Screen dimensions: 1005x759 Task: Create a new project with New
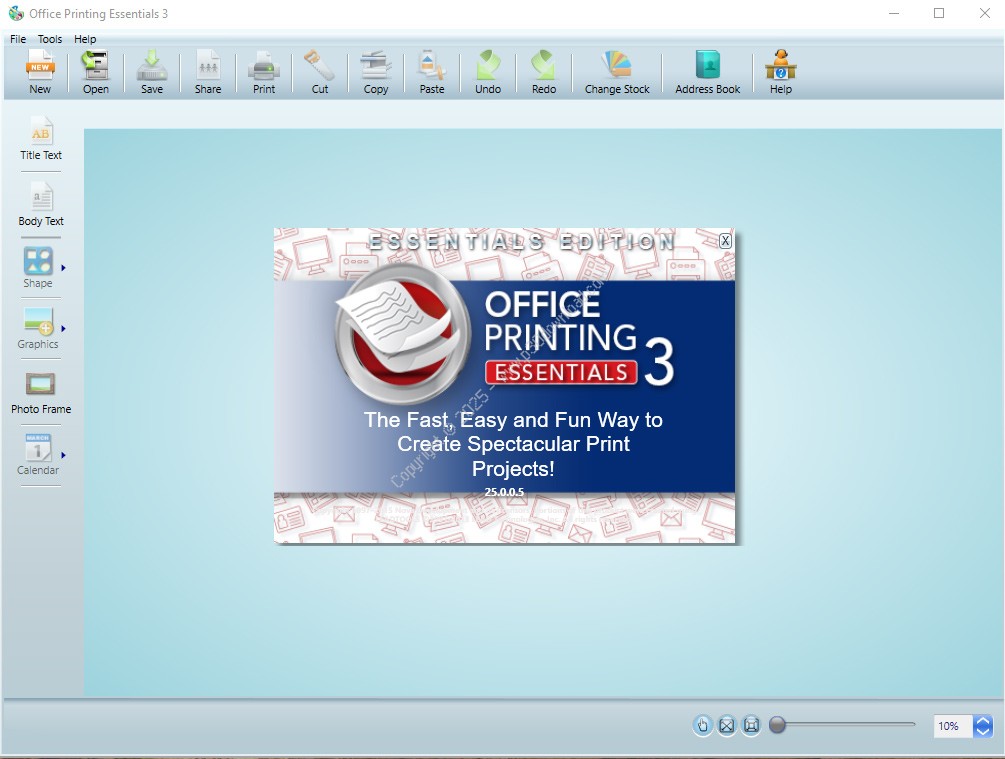(40, 72)
